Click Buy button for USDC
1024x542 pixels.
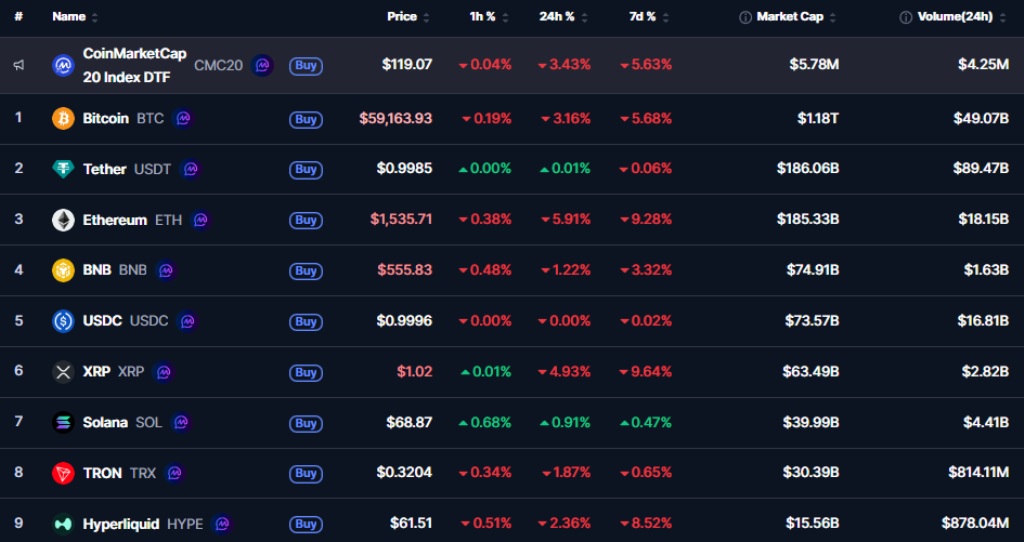(x=306, y=321)
